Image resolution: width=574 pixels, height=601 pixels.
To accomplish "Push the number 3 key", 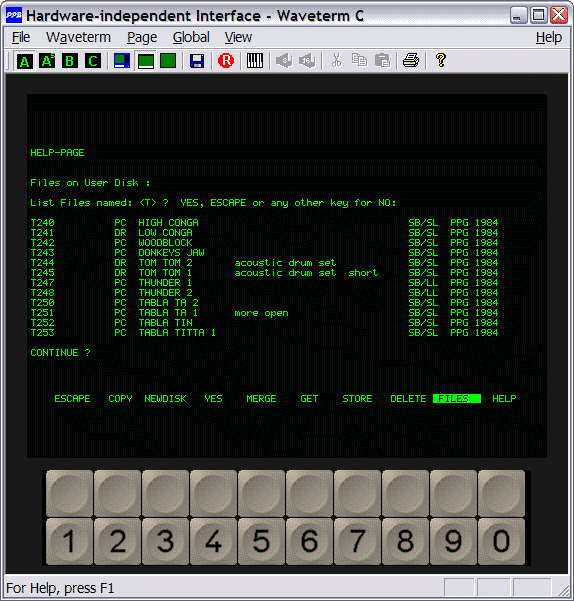I will click(x=166, y=541).
